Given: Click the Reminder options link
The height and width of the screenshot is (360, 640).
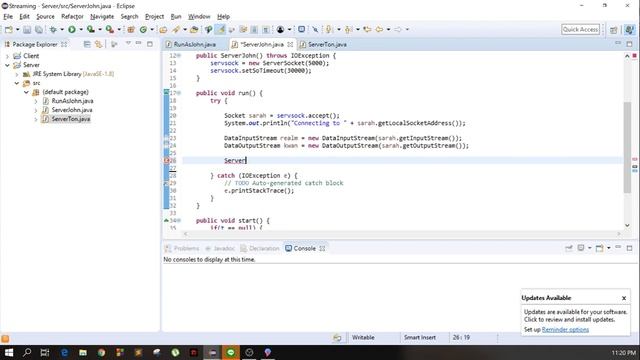Looking at the screenshot, I should point(565,329).
